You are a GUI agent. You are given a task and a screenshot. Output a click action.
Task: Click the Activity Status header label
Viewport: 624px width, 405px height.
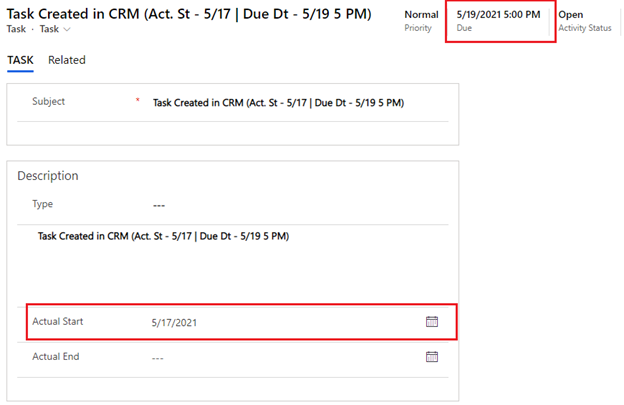585,28
